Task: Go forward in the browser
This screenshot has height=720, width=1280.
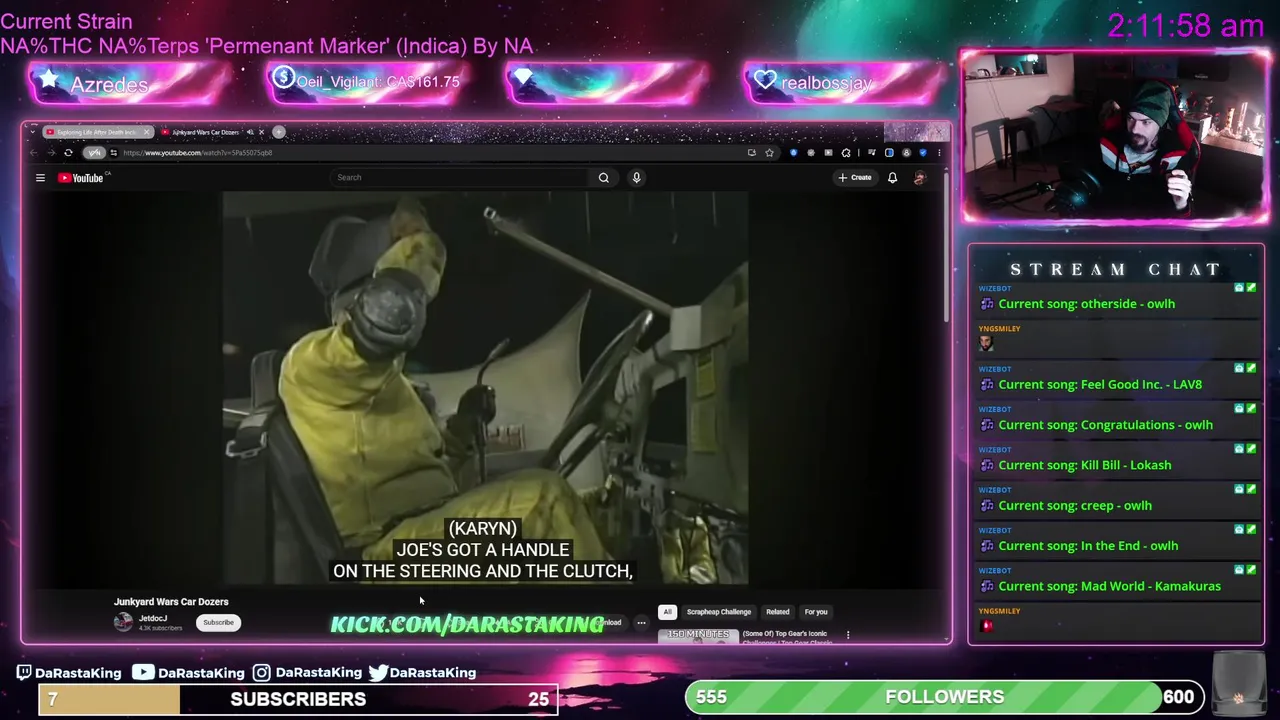Action: pyautogui.click(x=52, y=152)
